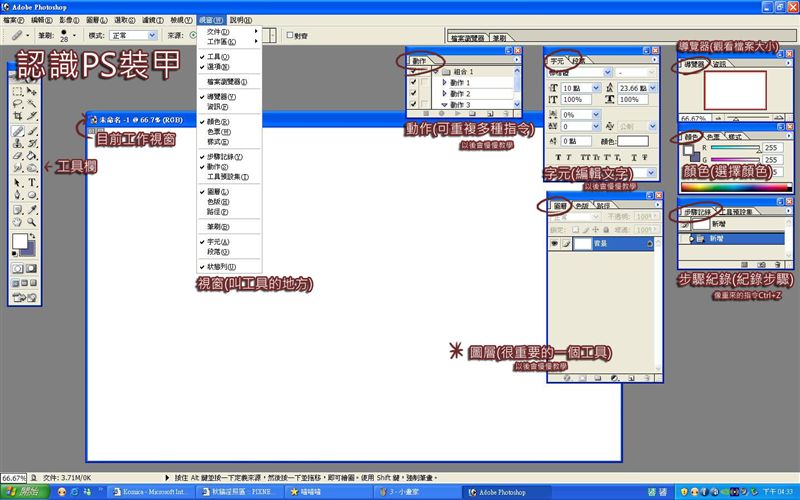The image size is (800, 500).
Task: Open the Microsoft Internet Explorer taskbar button
Action: point(151,492)
